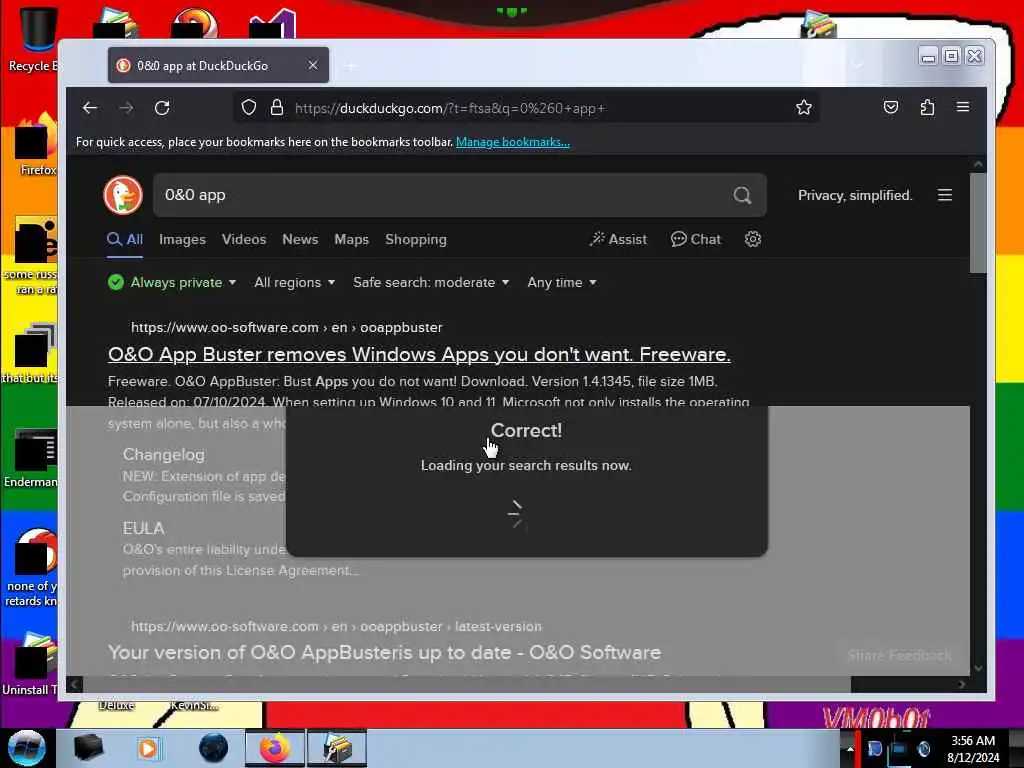Screen dimensions: 1024x768
Task: Click the vertical scrollbar thumb
Action: click(x=978, y=222)
